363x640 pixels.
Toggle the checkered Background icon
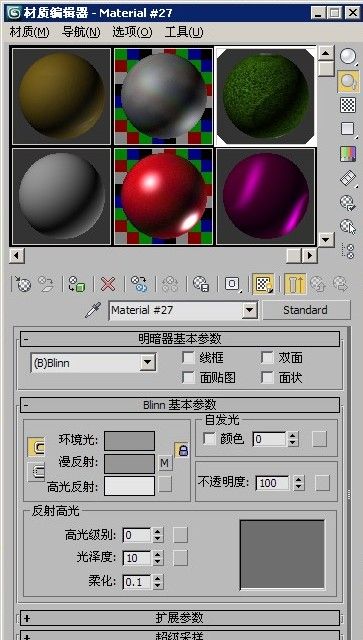click(348, 105)
